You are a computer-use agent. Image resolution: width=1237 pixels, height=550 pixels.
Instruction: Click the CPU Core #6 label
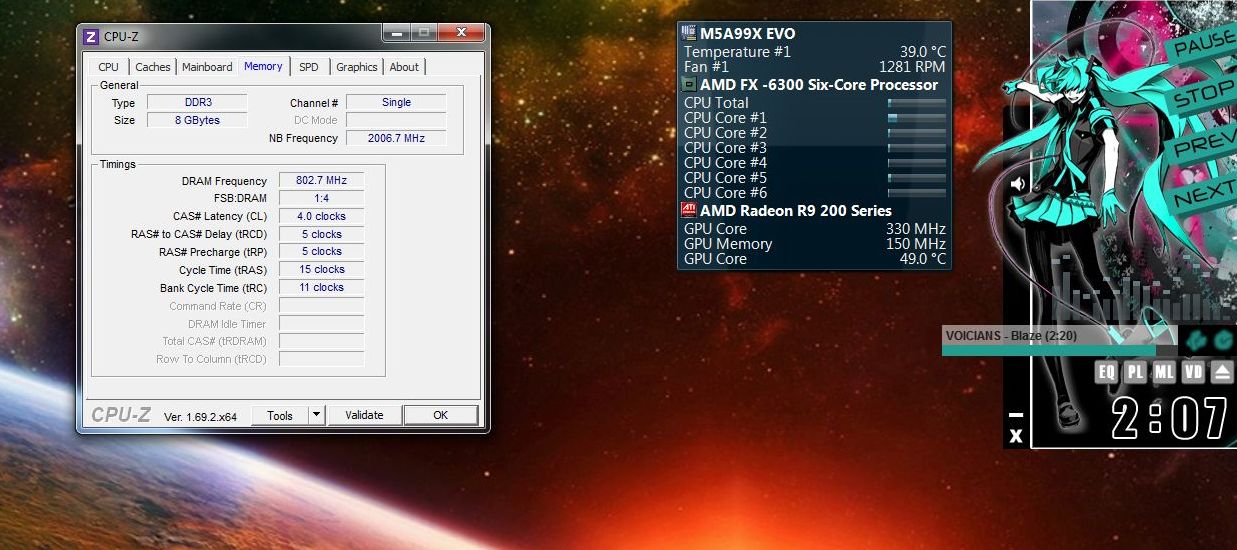pos(726,193)
